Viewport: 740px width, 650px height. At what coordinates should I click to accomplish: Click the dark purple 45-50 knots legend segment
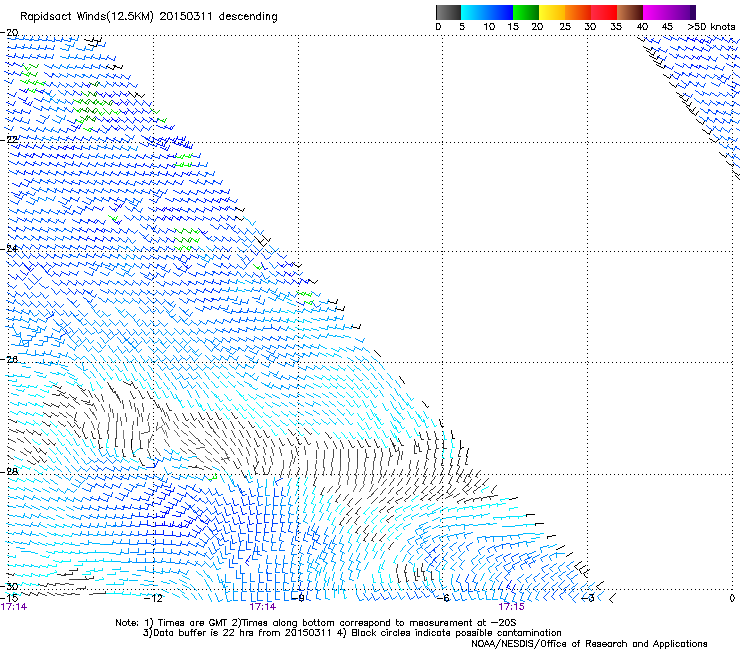coord(682,12)
